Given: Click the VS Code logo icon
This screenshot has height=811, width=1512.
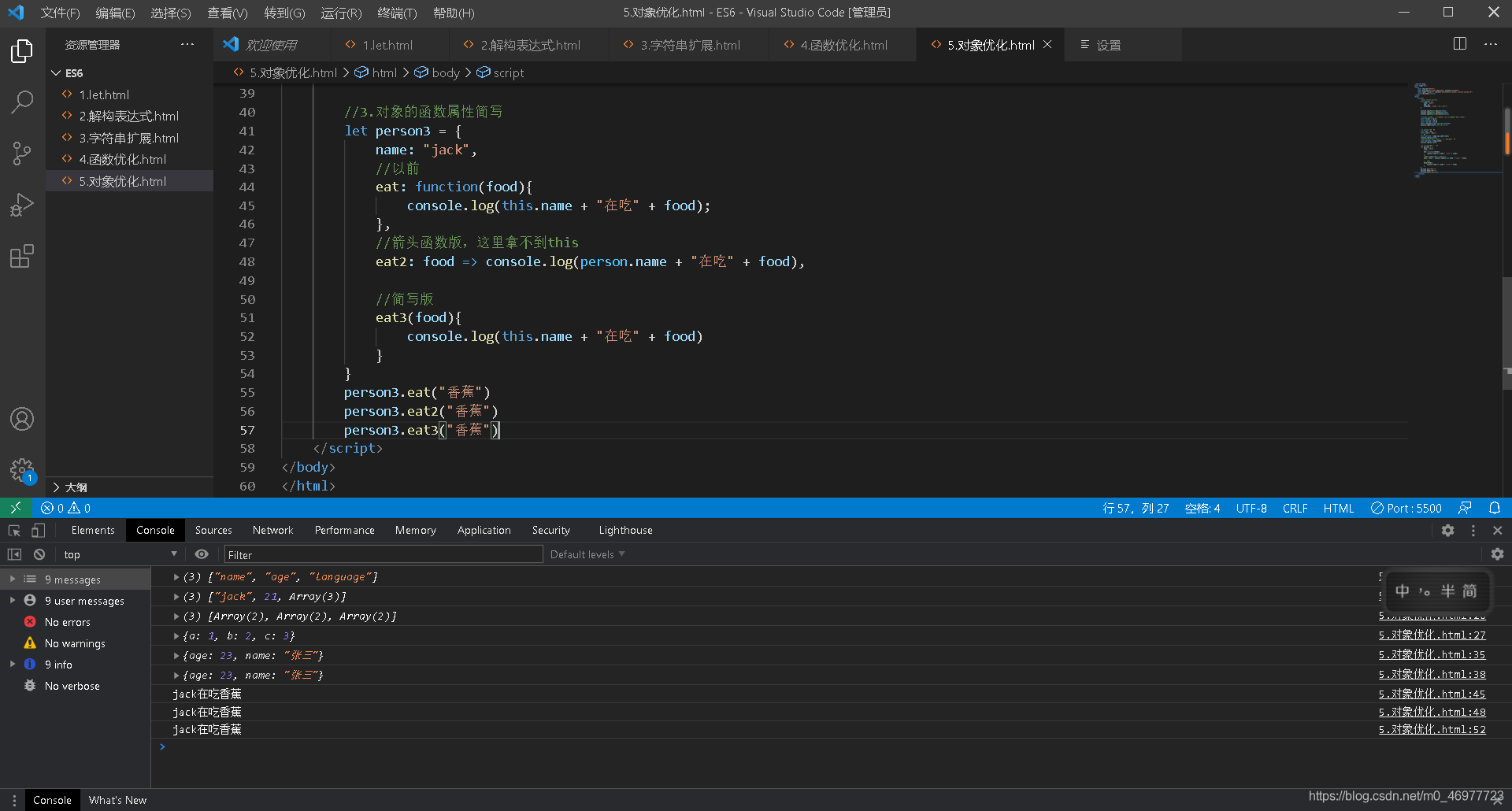Looking at the screenshot, I should click(16, 13).
